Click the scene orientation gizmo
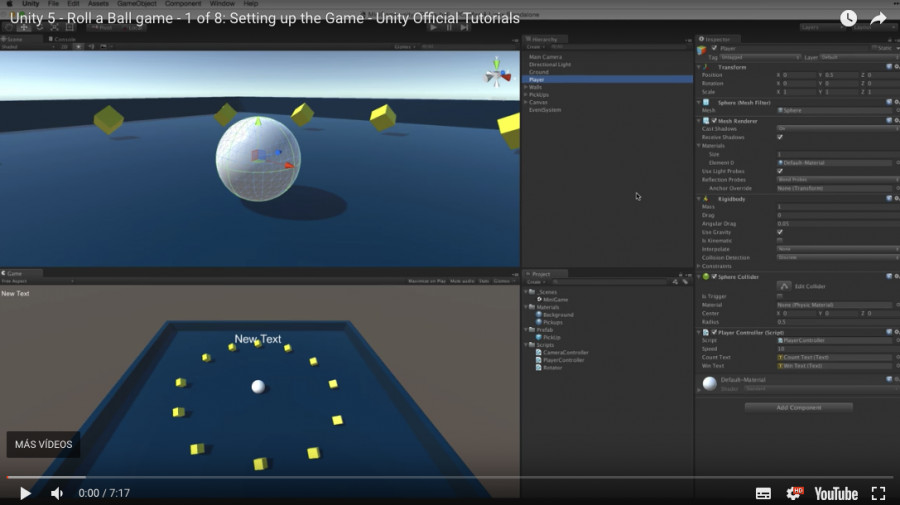Image resolution: width=900 pixels, height=505 pixels. click(497, 73)
